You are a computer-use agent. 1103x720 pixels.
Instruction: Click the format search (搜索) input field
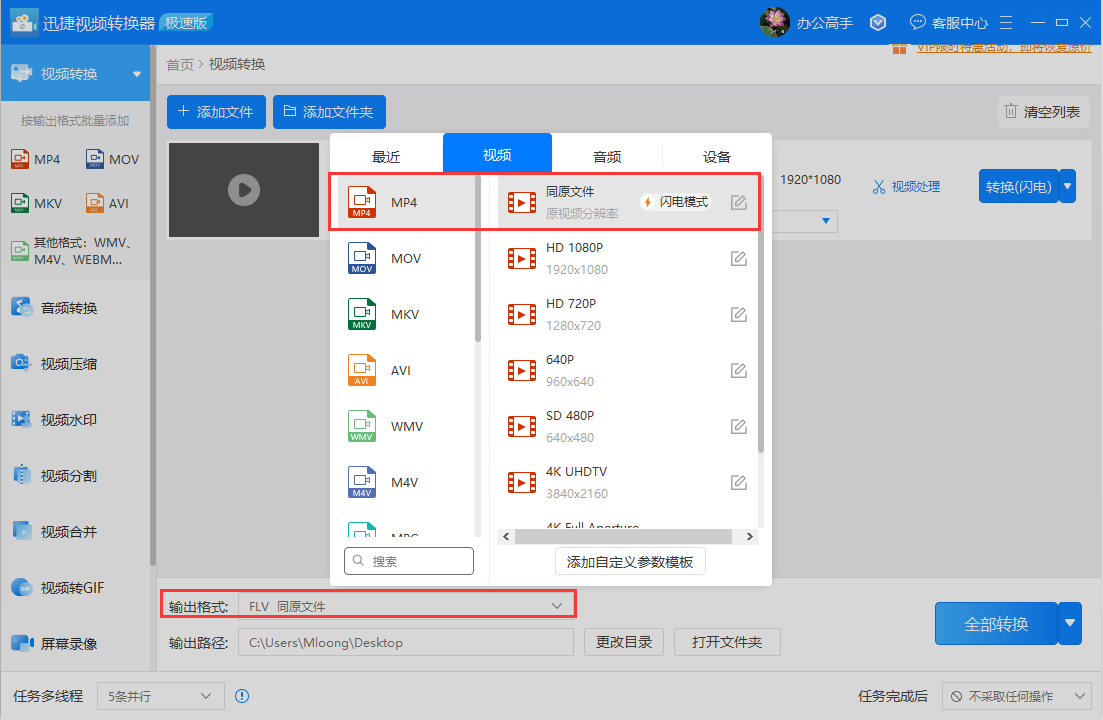coord(409,562)
